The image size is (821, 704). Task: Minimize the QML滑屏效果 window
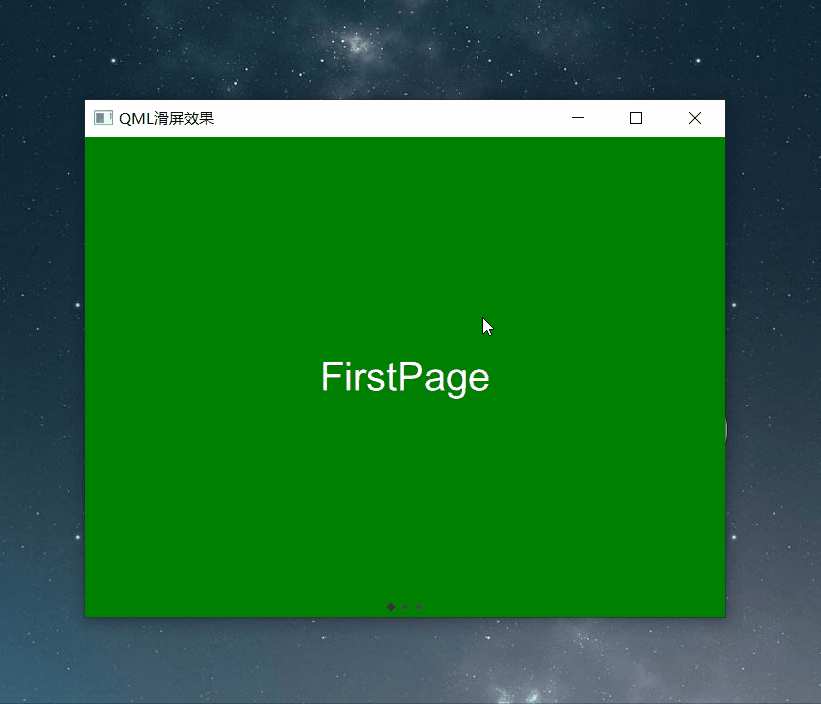[578, 118]
